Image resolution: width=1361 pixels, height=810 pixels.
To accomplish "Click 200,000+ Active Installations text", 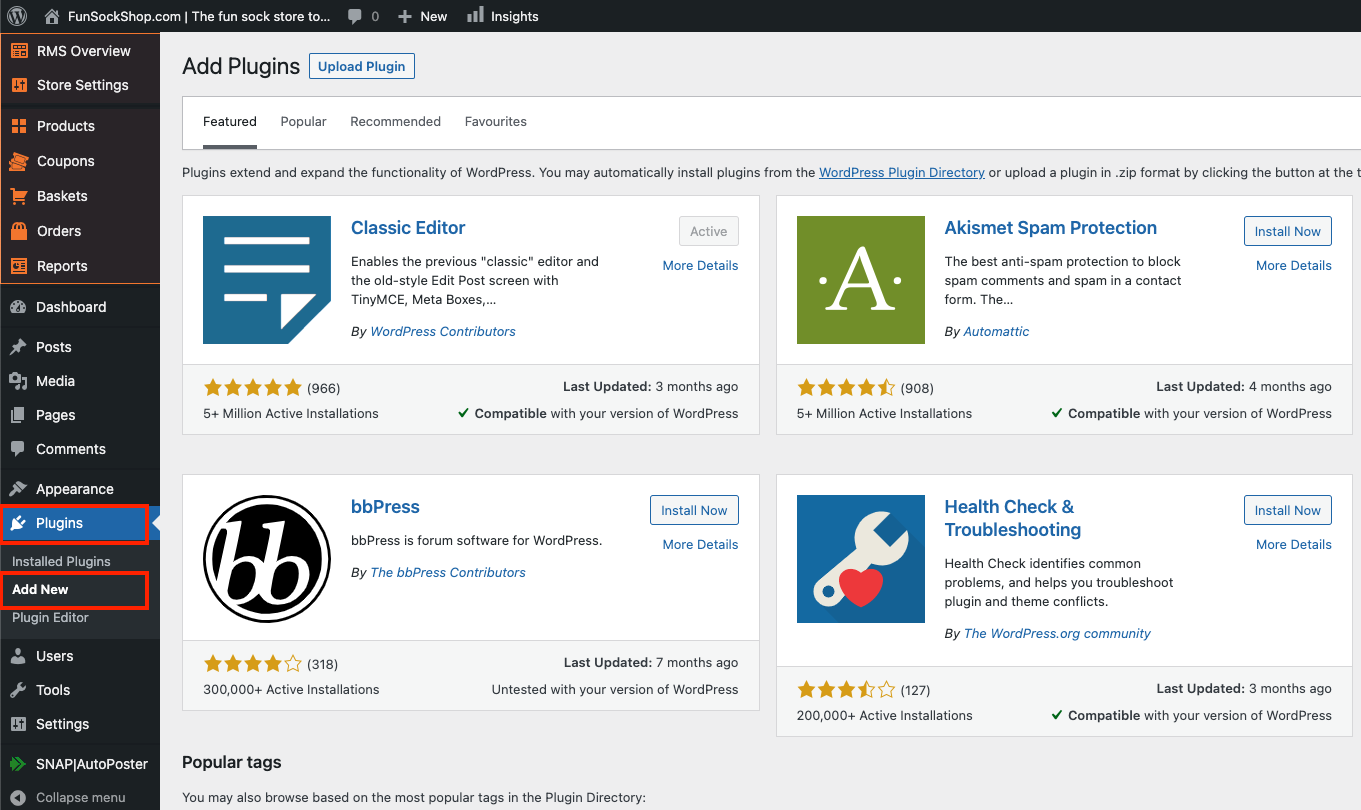I will tap(885, 716).
